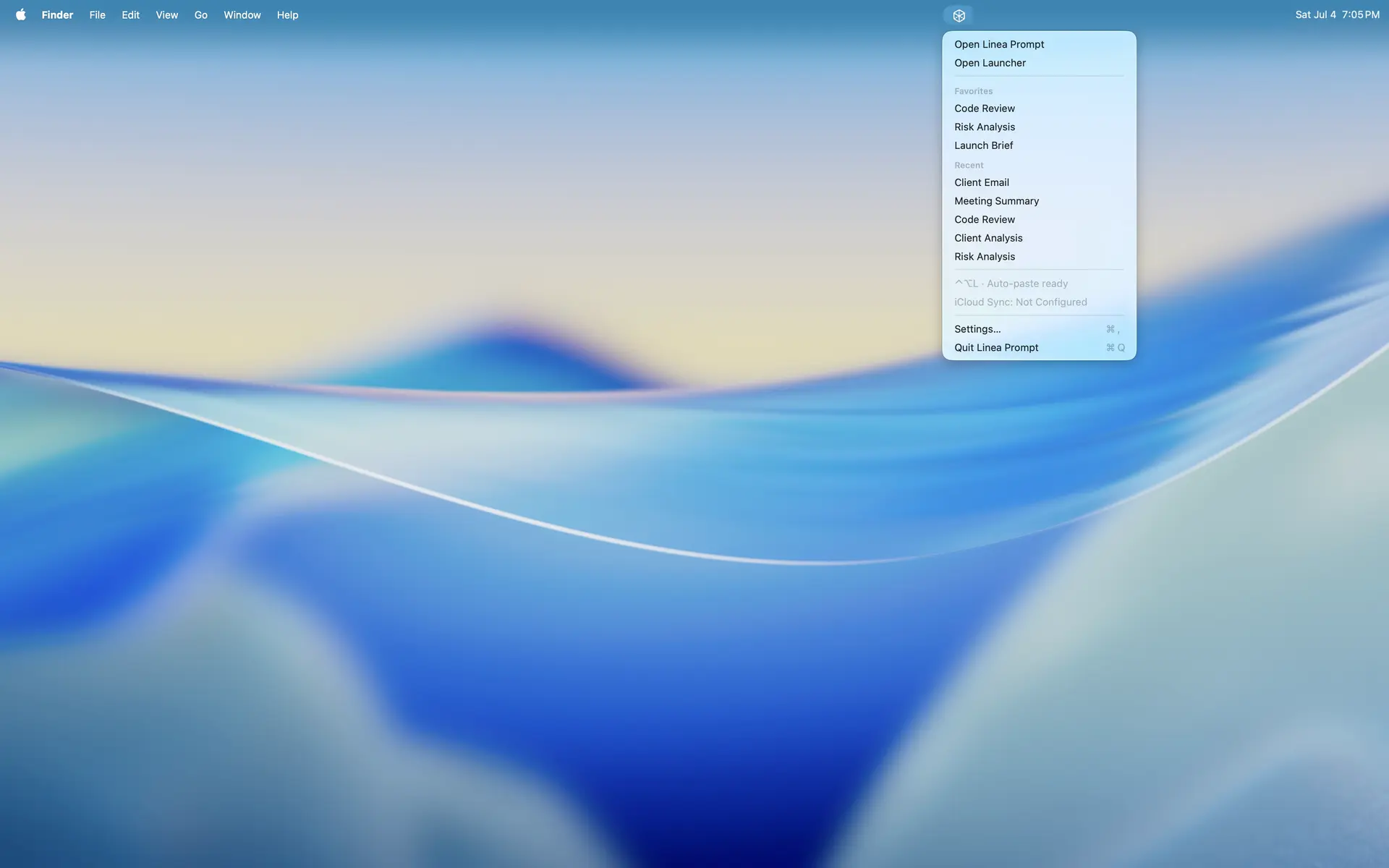Open the Apple menu
The height and width of the screenshot is (868, 1389).
[21, 14]
